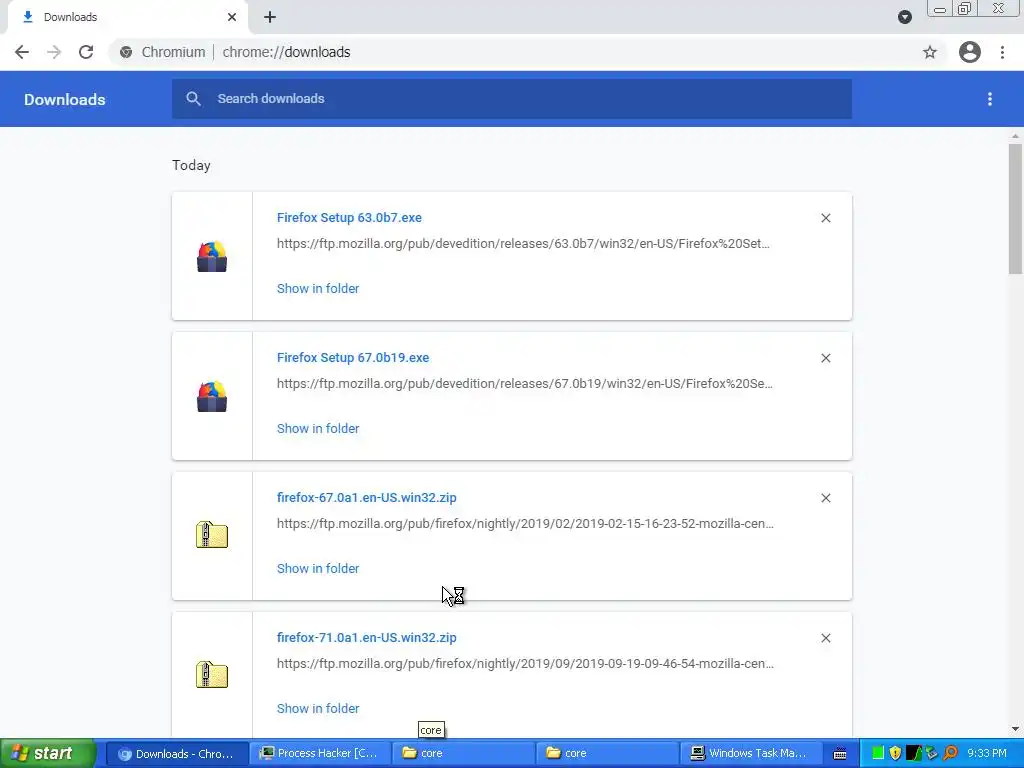
Task: Show Firefox Setup 67.0b19.exe in folder
Action: [318, 428]
